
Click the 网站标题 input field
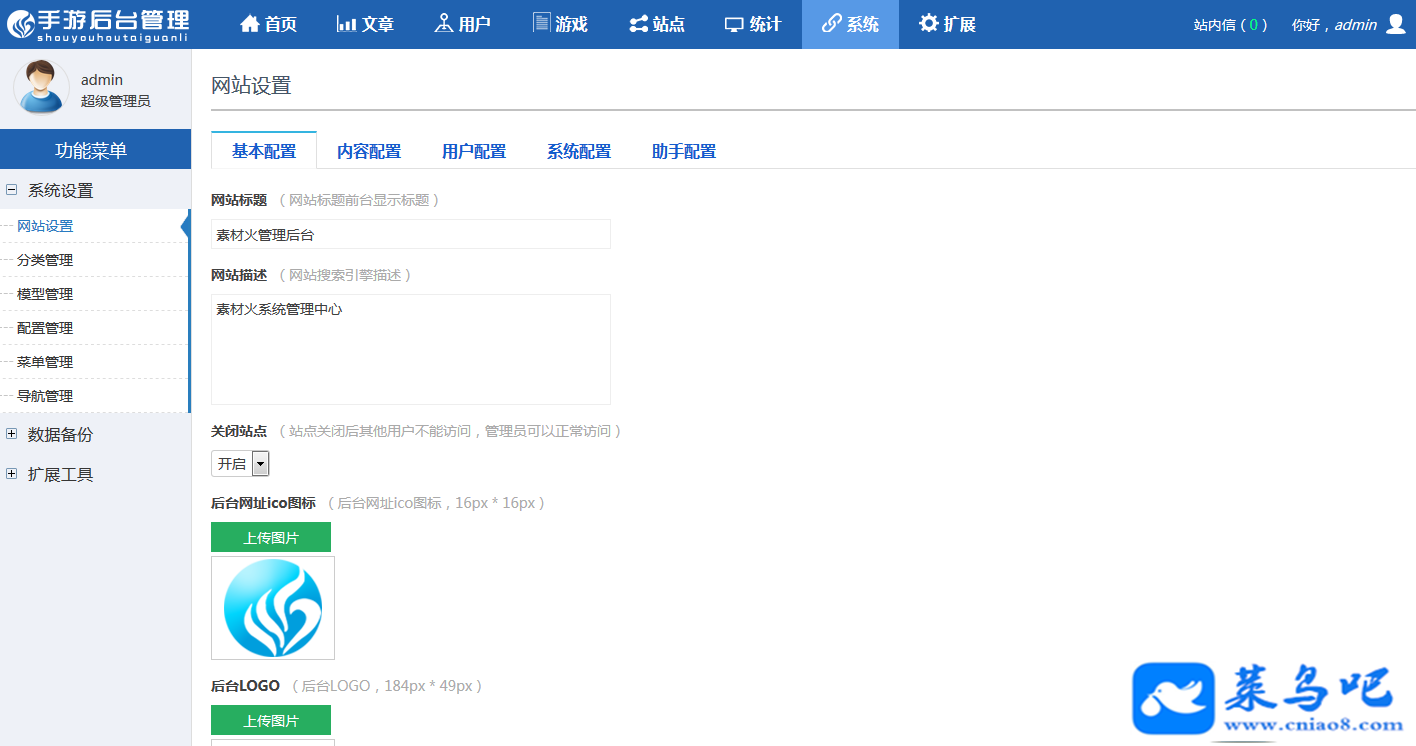411,234
